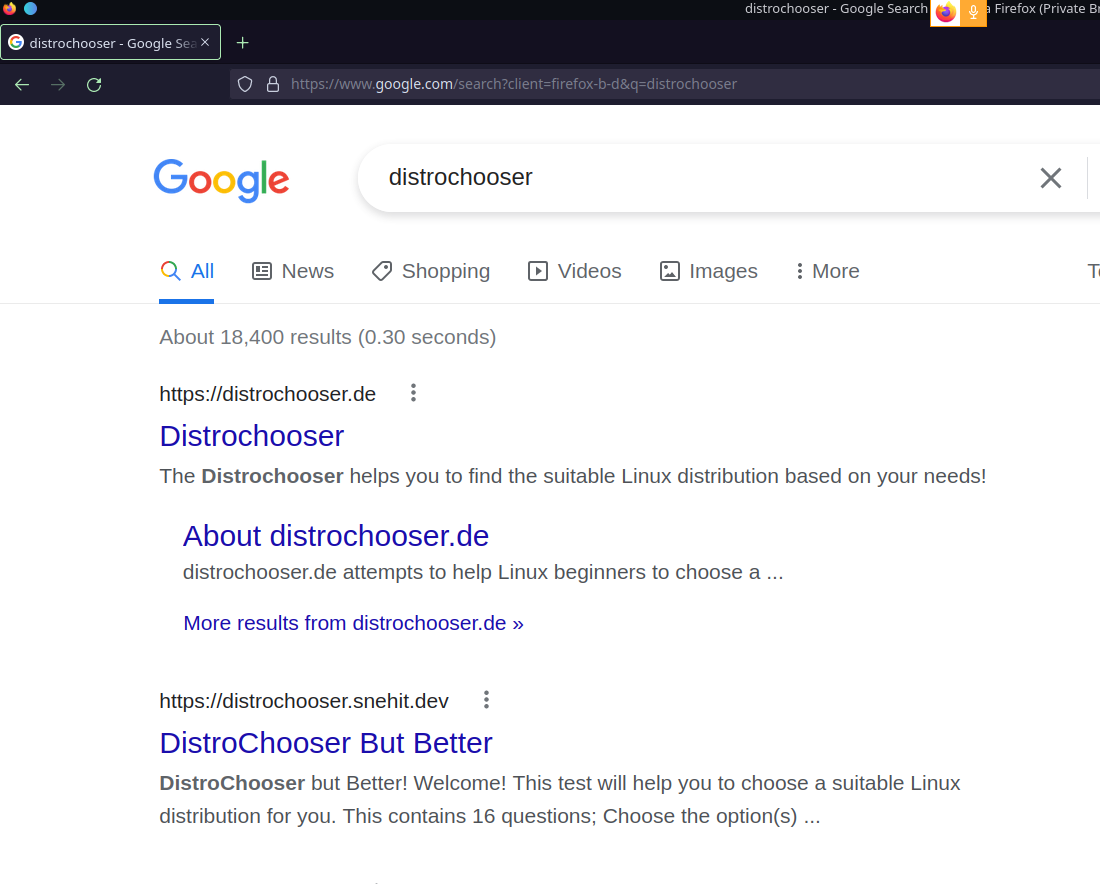The width and height of the screenshot is (1100, 884).
Task: Switch to the News tab
Action: [293, 271]
